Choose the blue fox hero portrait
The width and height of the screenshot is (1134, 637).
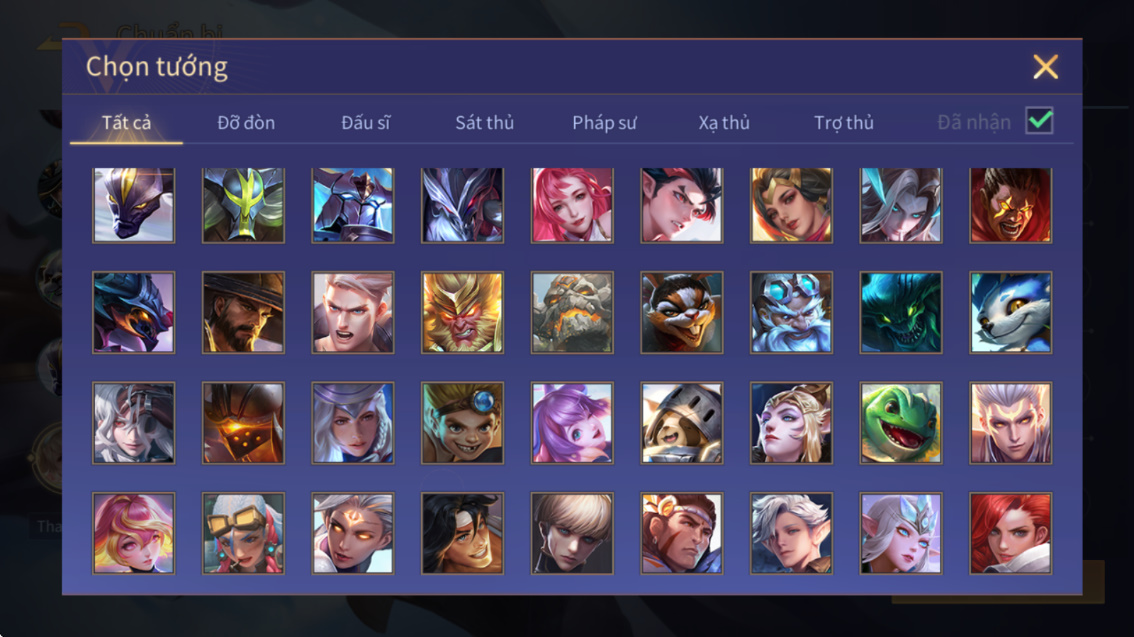point(1010,312)
